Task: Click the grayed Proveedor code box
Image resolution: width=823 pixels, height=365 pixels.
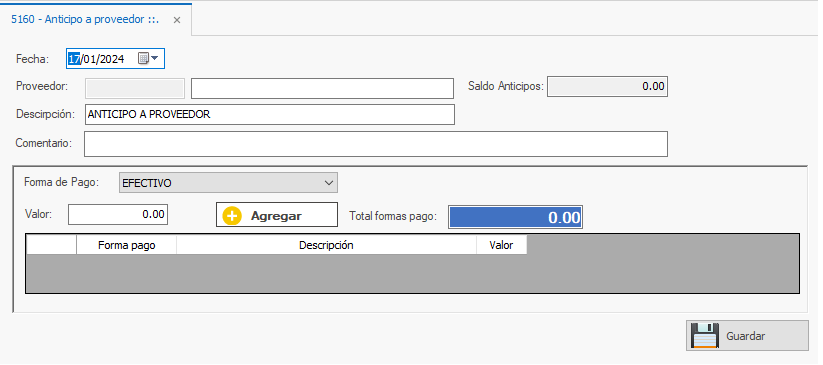Action: pos(135,88)
